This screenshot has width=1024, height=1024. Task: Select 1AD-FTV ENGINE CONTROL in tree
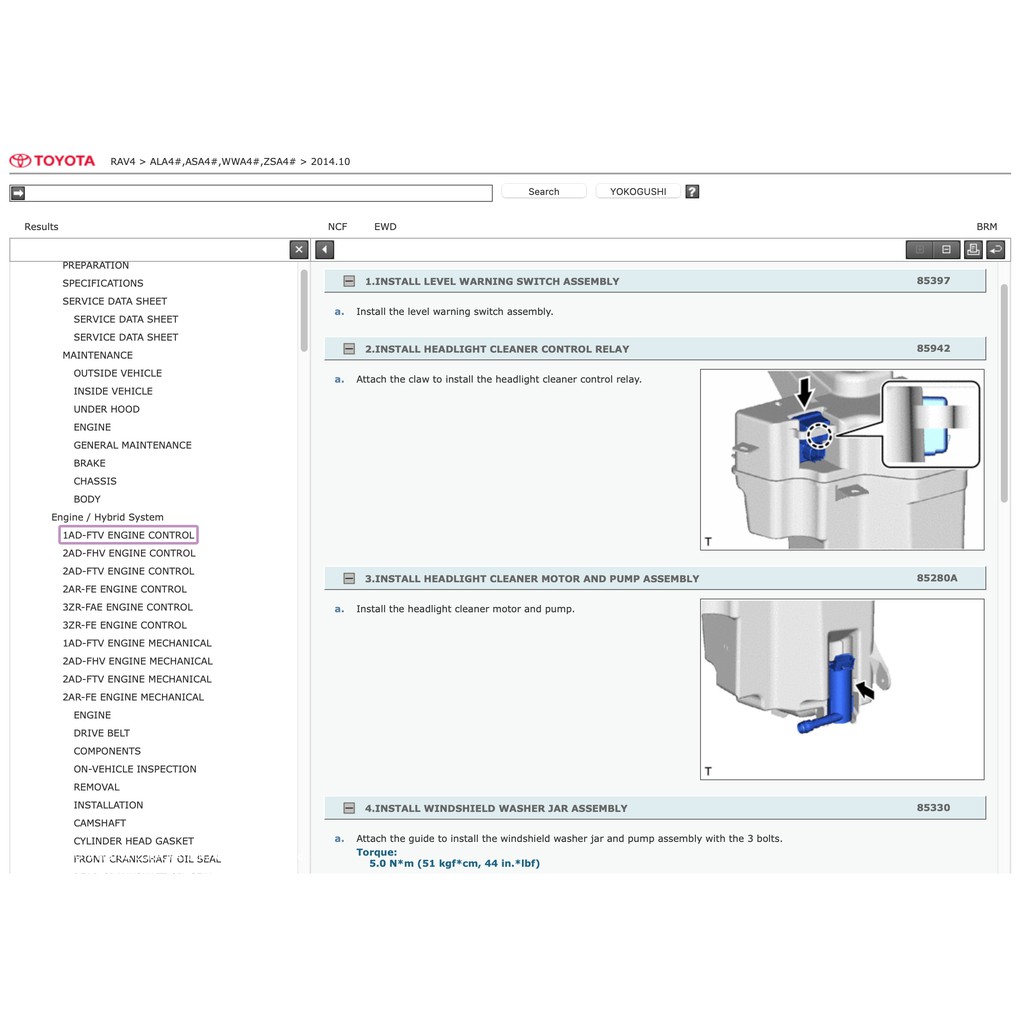coord(128,535)
